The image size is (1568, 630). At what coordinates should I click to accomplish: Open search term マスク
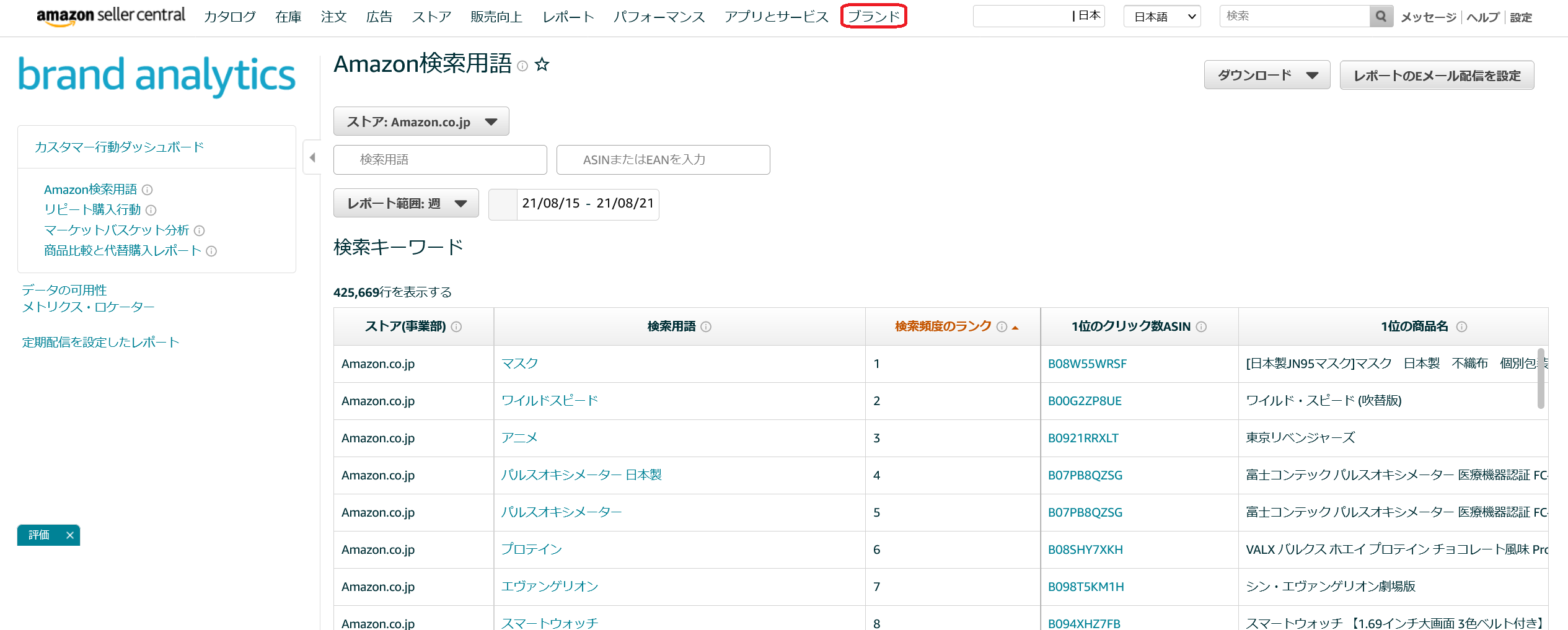point(519,364)
